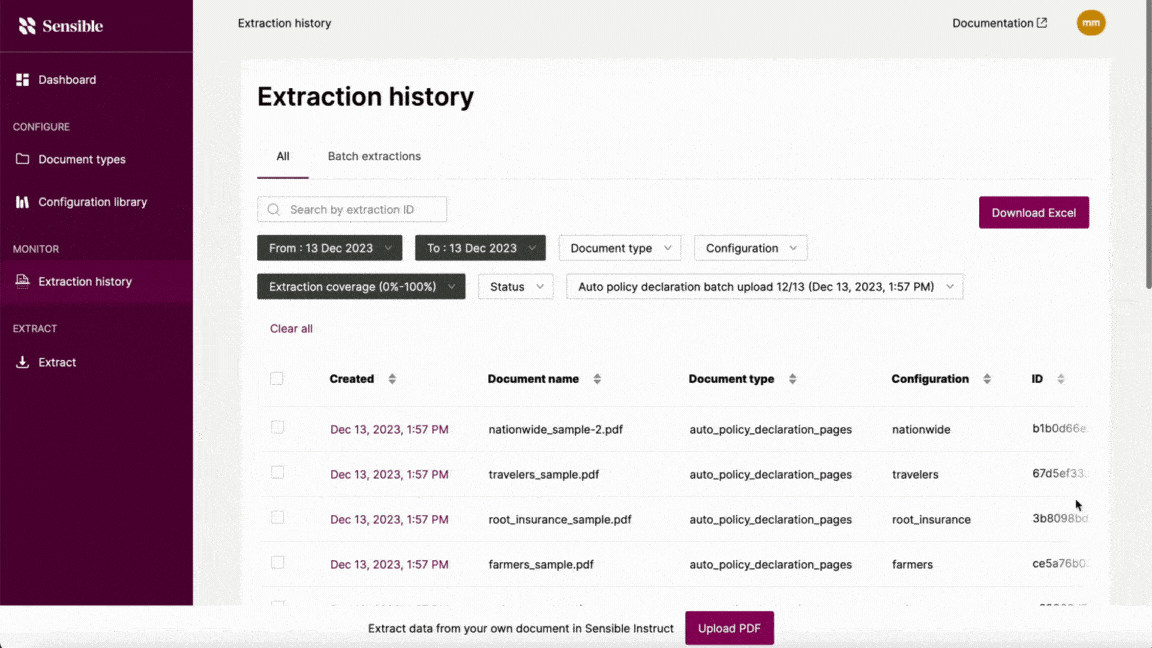Open Dashboard from the sidebar
The image size is (1152, 648).
[x=67, y=79]
